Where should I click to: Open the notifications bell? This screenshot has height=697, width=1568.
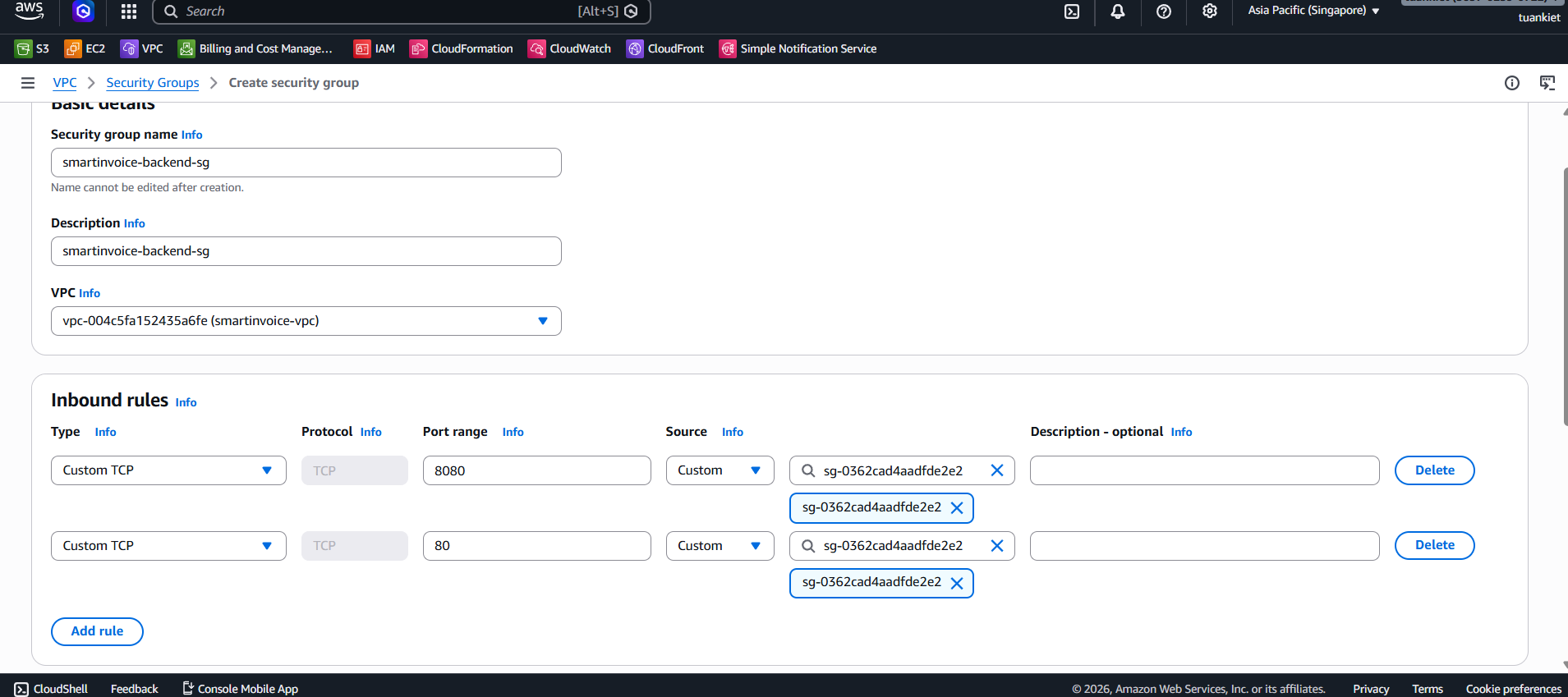click(1117, 11)
